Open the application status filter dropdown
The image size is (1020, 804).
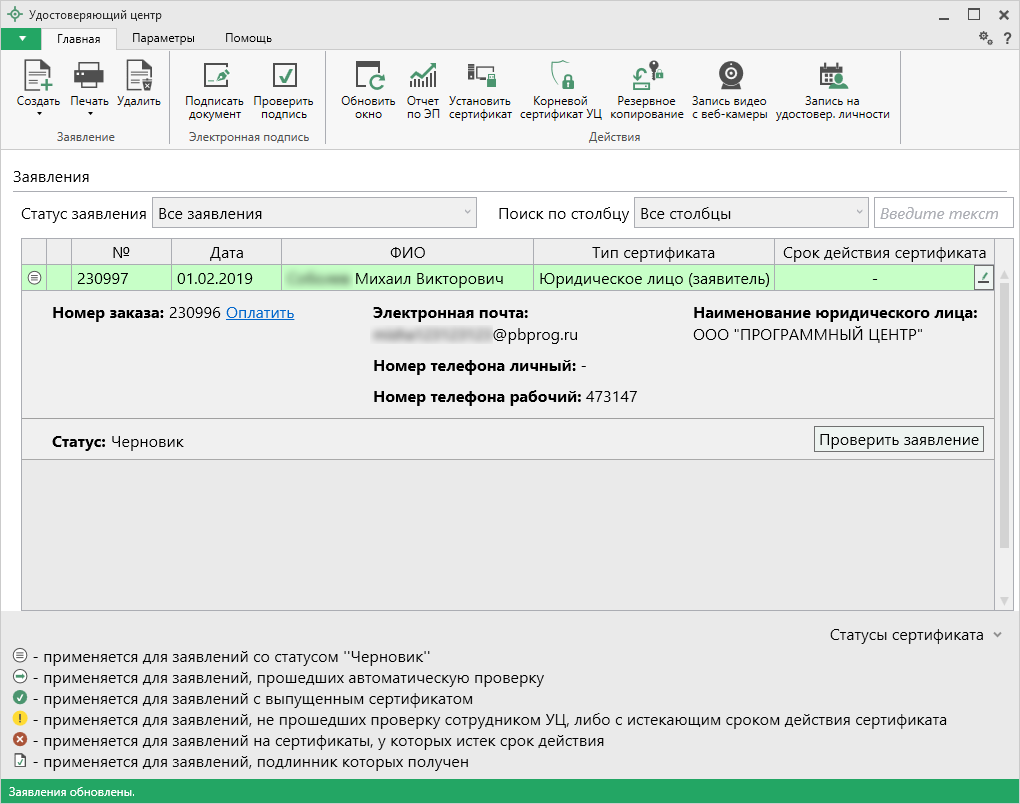coord(314,213)
